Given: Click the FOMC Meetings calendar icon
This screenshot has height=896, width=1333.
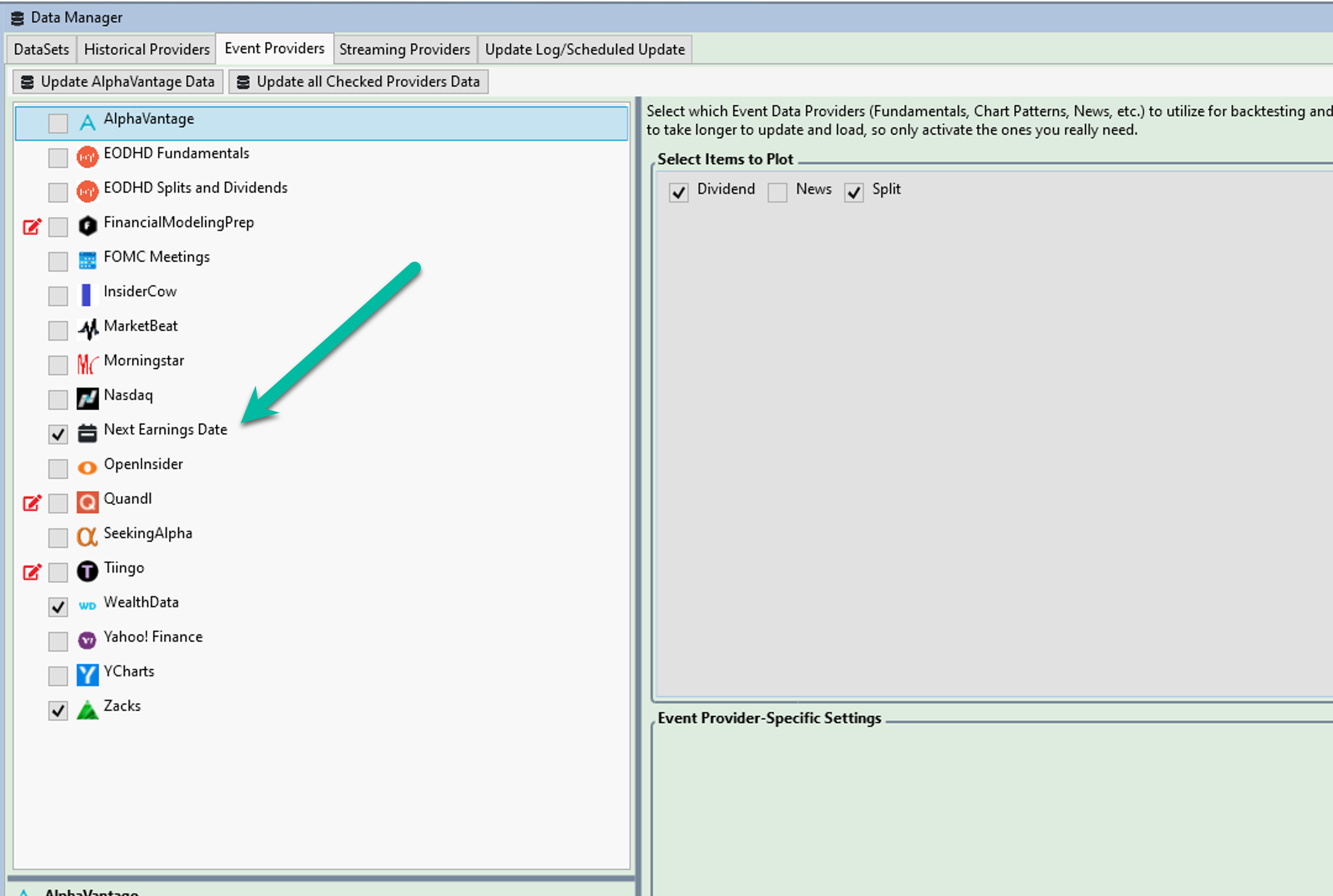Looking at the screenshot, I should 88,260.
